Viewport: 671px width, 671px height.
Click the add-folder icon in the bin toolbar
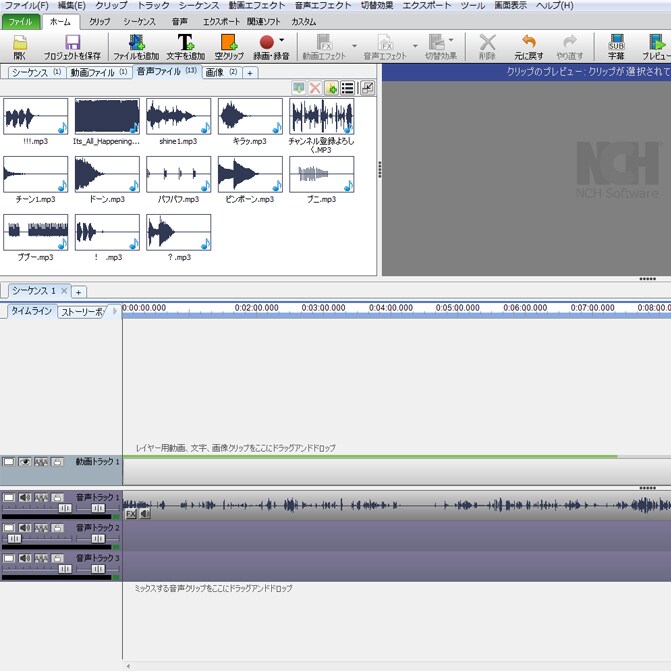331,88
